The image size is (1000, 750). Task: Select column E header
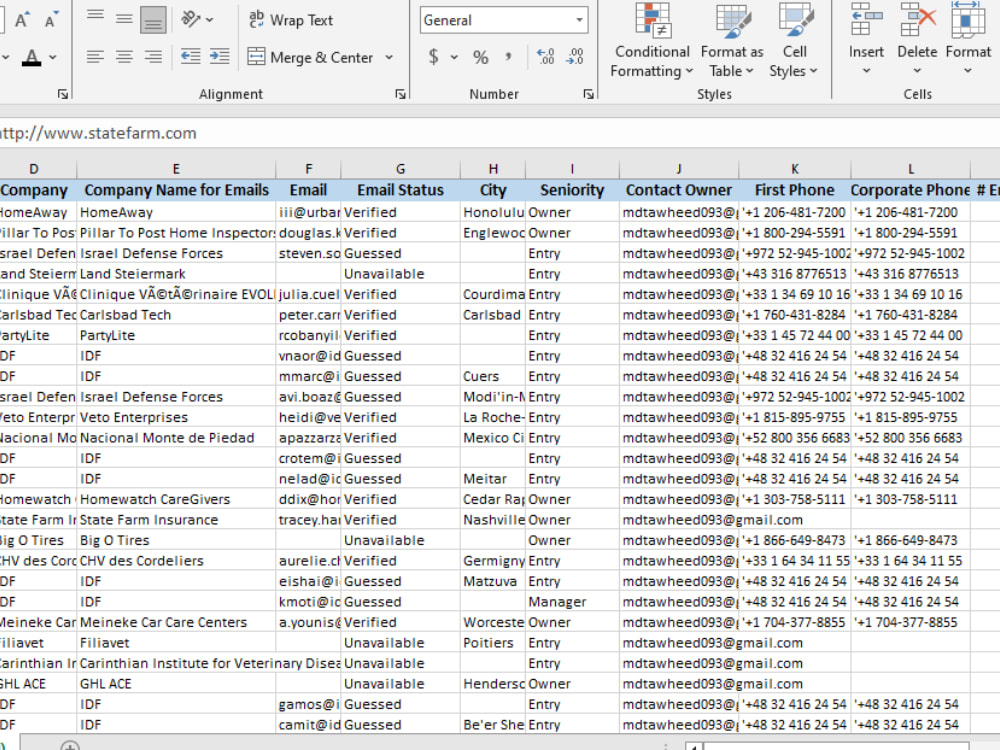click(176, 169)
